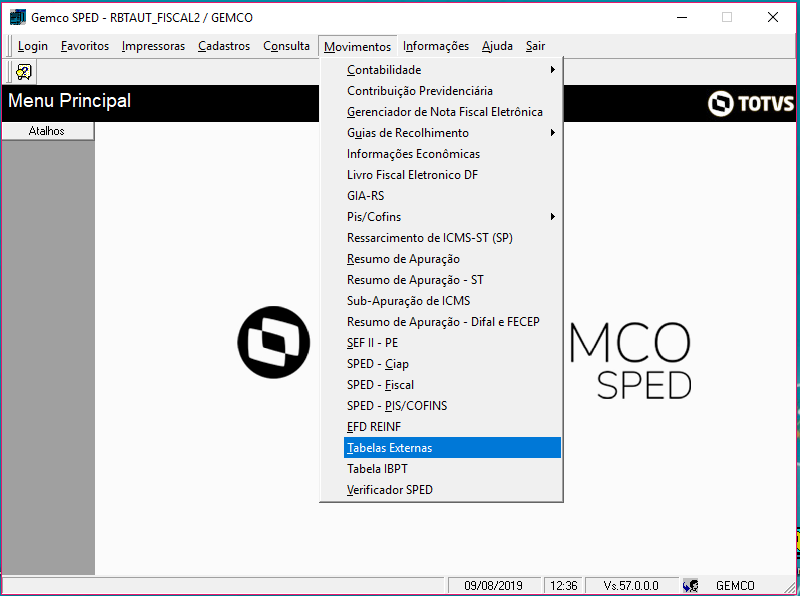Open EFD REINF
800x596 pixels.
(x=452, y=426)
